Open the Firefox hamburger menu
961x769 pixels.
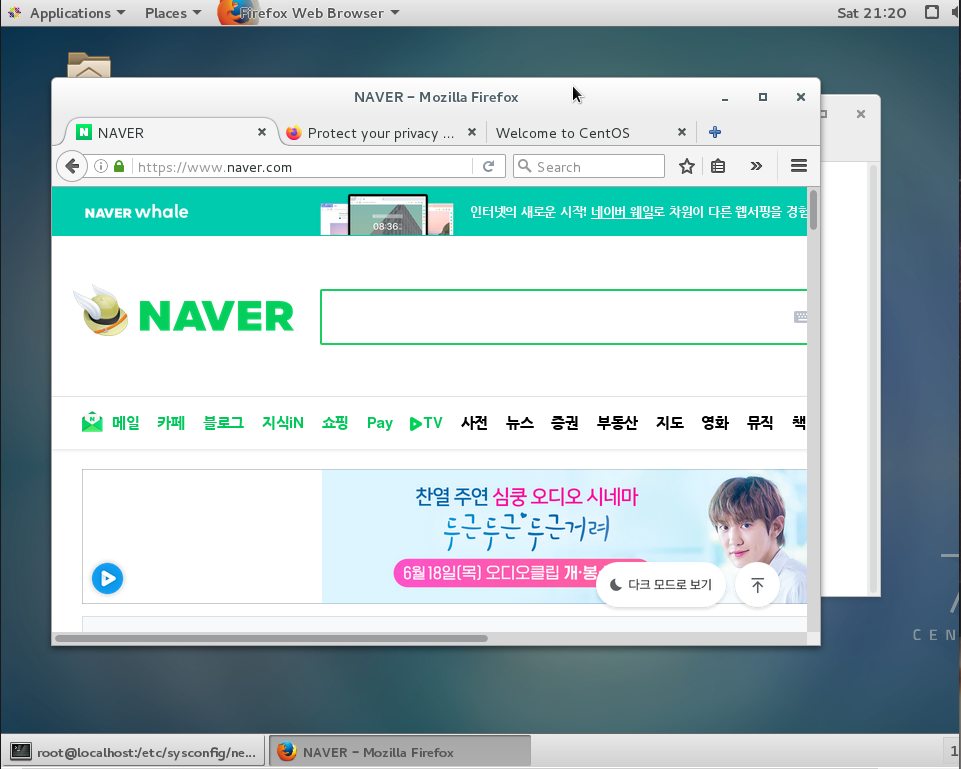pos(799,166)
